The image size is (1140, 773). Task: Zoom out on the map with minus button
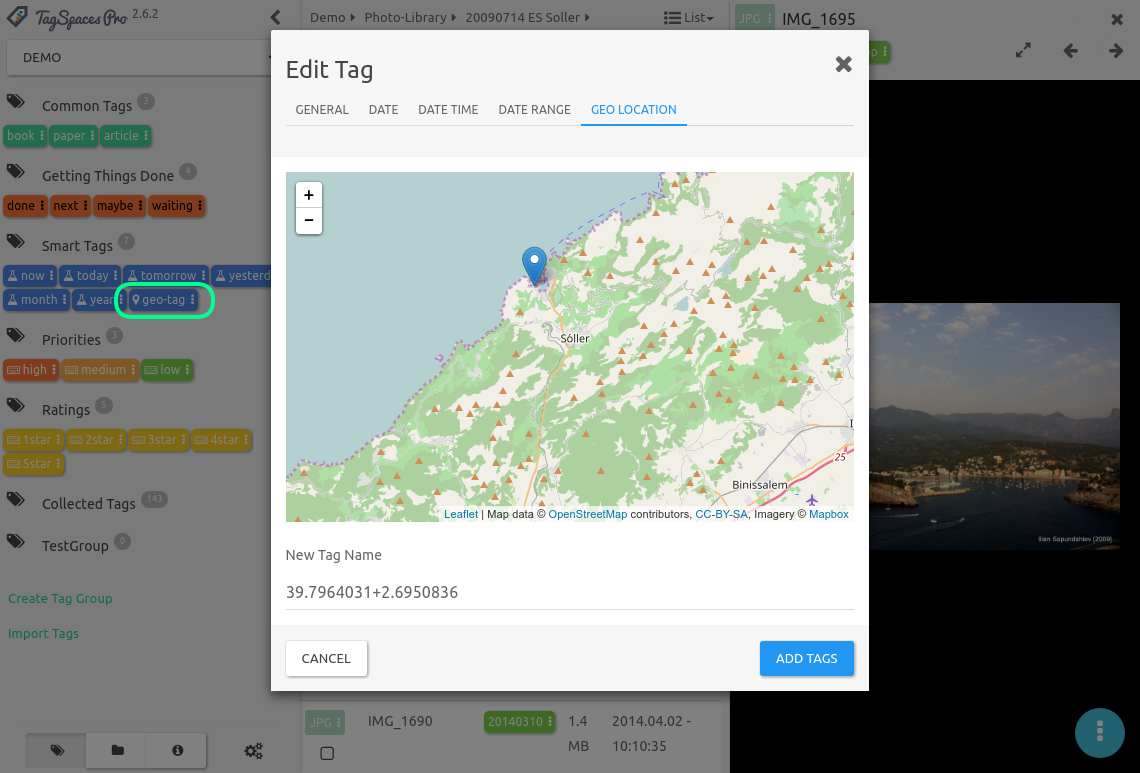click(308, 220)
